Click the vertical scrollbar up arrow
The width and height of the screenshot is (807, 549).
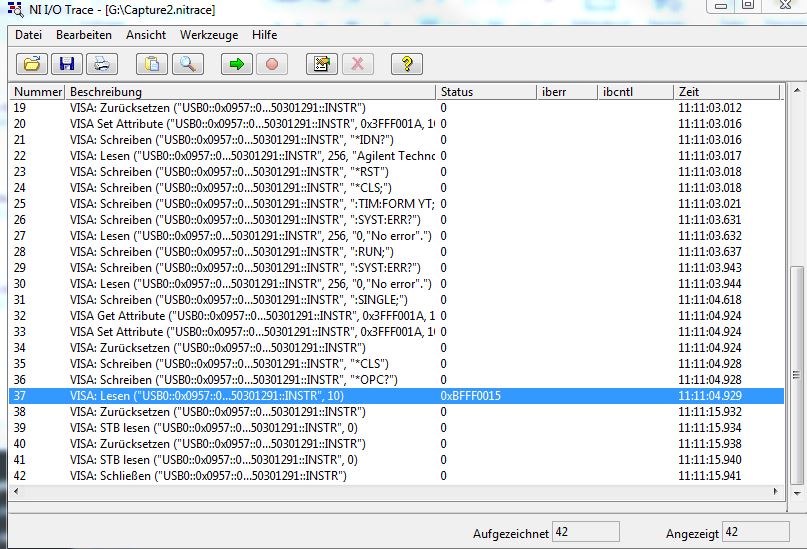click(x=797, y=91)
